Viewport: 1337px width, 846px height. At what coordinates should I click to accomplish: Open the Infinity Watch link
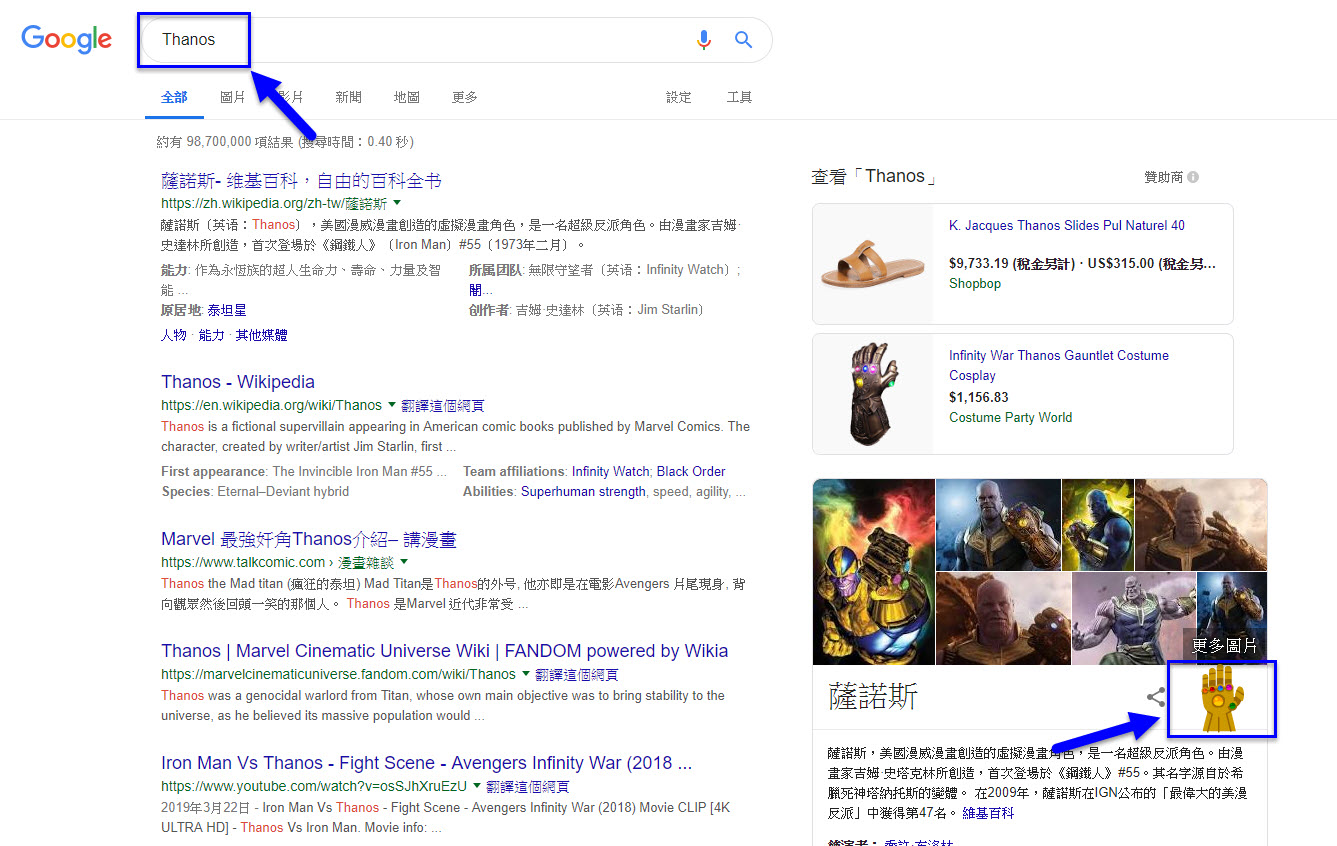610,471
